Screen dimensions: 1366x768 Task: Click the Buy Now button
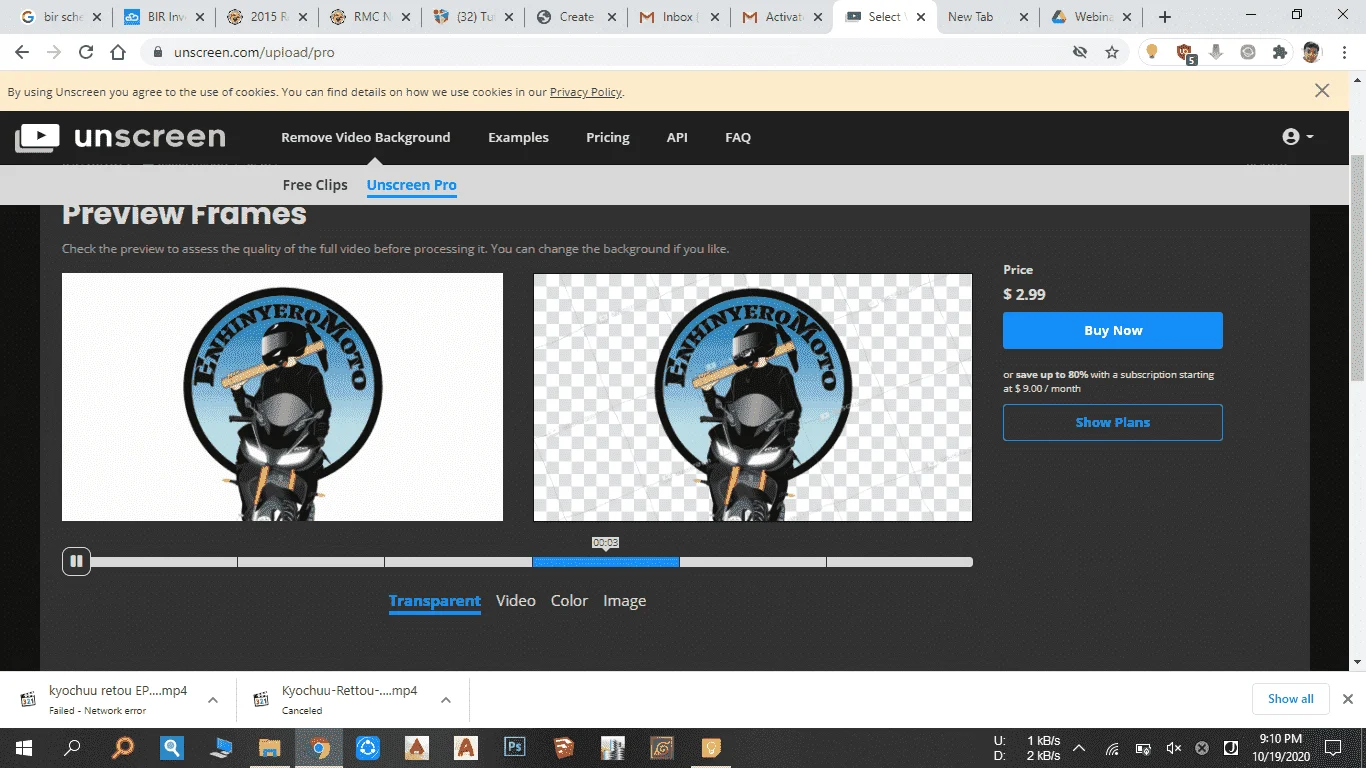pos(1113,330)
